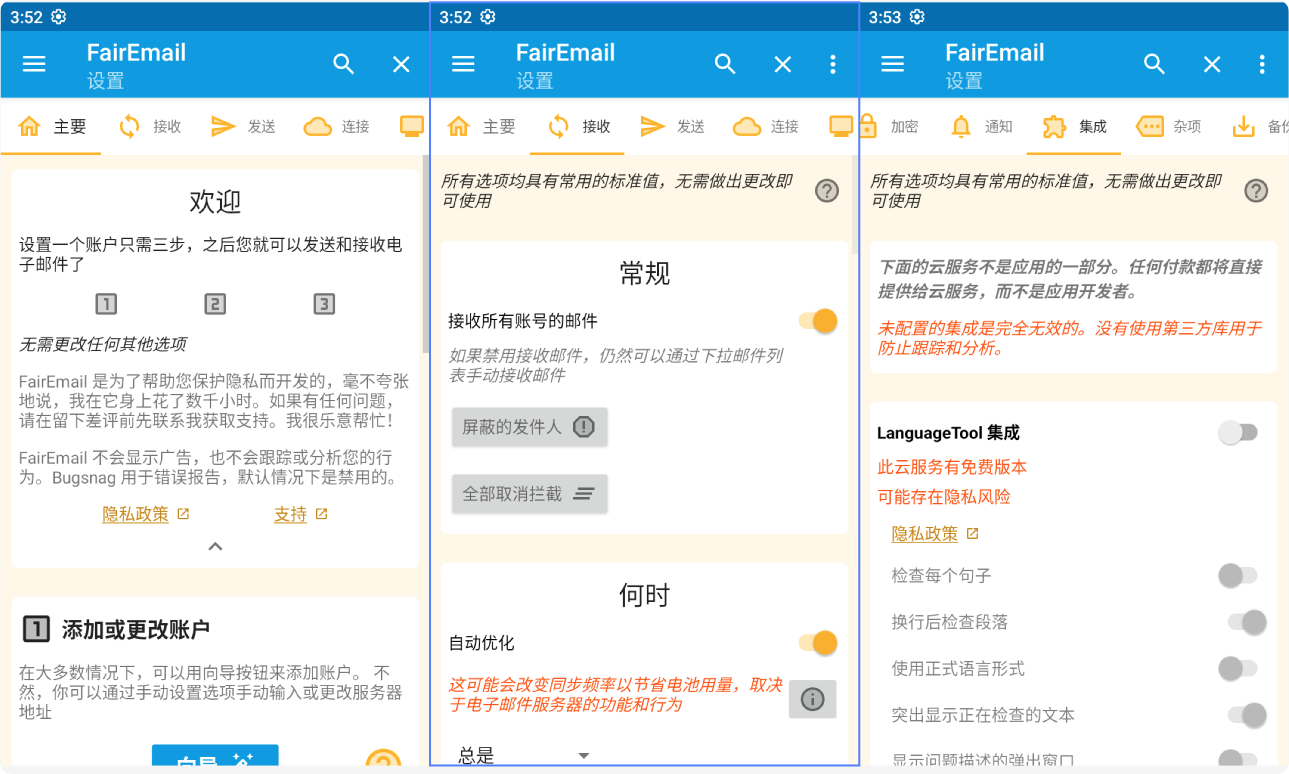Viewport: 1289px width, 774px height.
Task: Open hamburger menu in right screen
Action: [x=893, y=64]
